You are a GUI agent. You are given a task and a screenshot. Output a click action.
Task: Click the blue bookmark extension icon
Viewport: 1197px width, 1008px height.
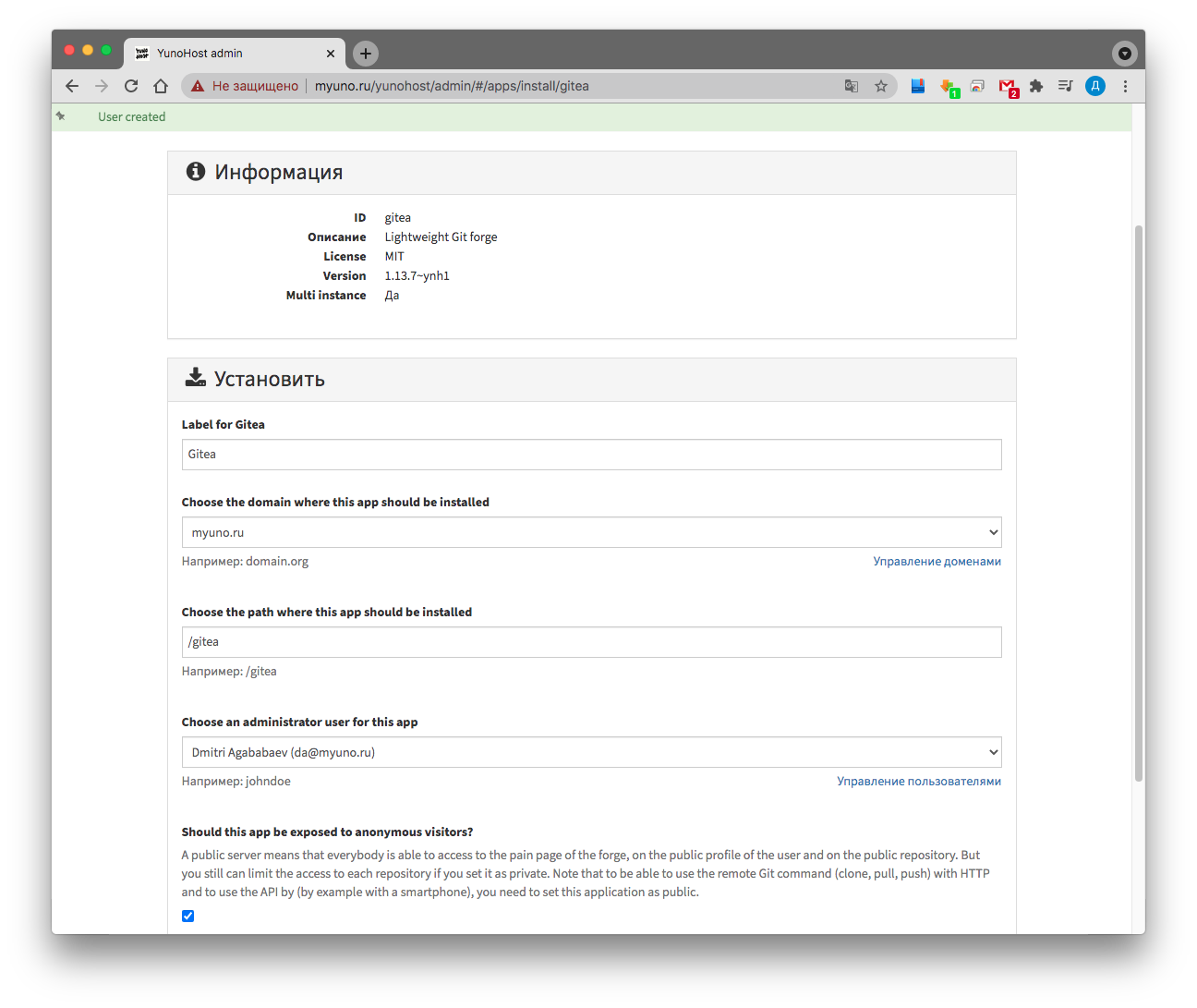coord(918,86)
